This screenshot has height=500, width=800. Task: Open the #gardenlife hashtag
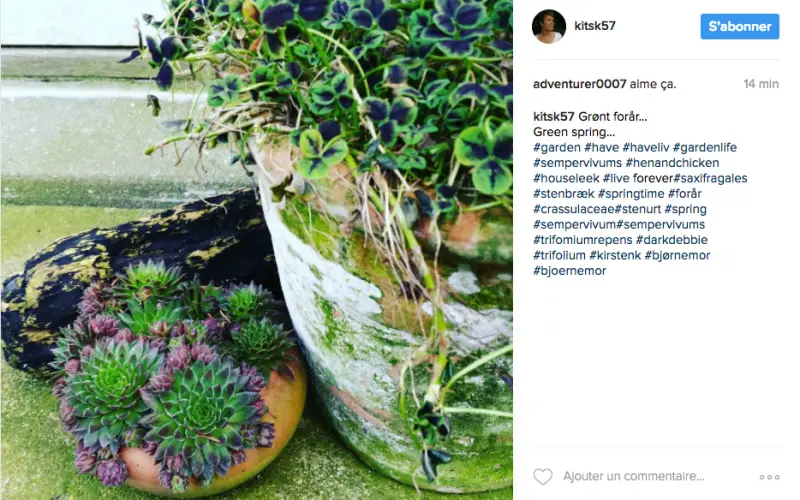pos(705,147)
